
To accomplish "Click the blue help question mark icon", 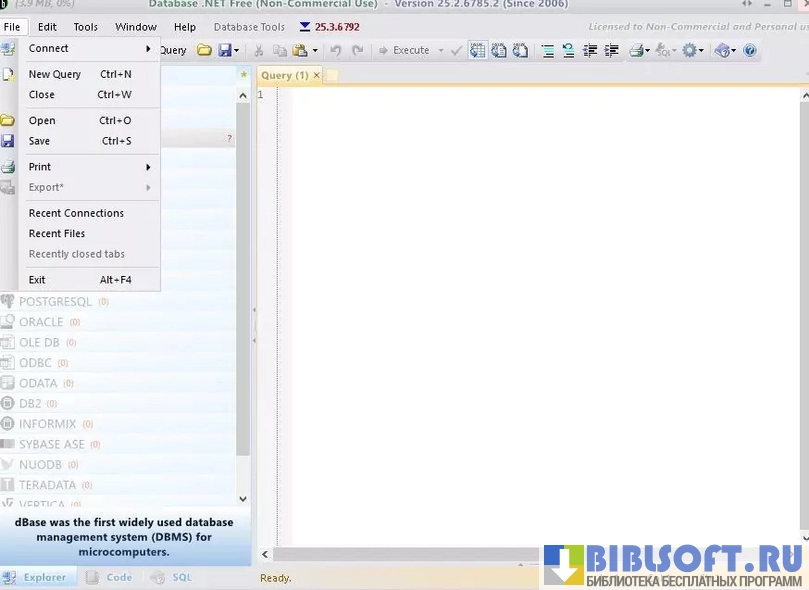I will tap(750, 50).
